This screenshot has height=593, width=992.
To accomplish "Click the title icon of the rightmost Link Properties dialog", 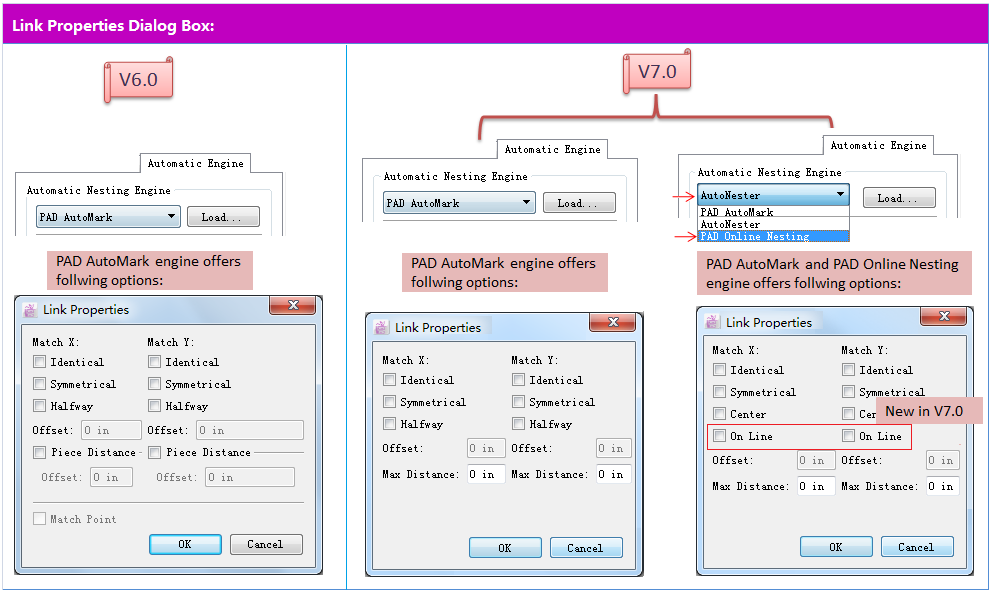I will (x=713, y=322).
